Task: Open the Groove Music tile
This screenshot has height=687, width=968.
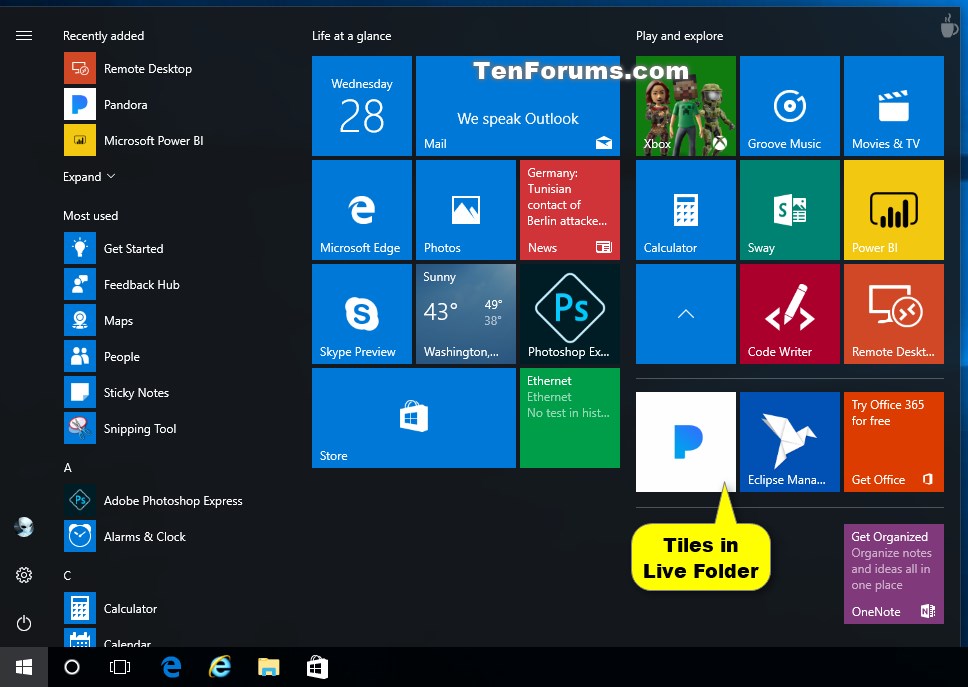Action: click(790, 106)
